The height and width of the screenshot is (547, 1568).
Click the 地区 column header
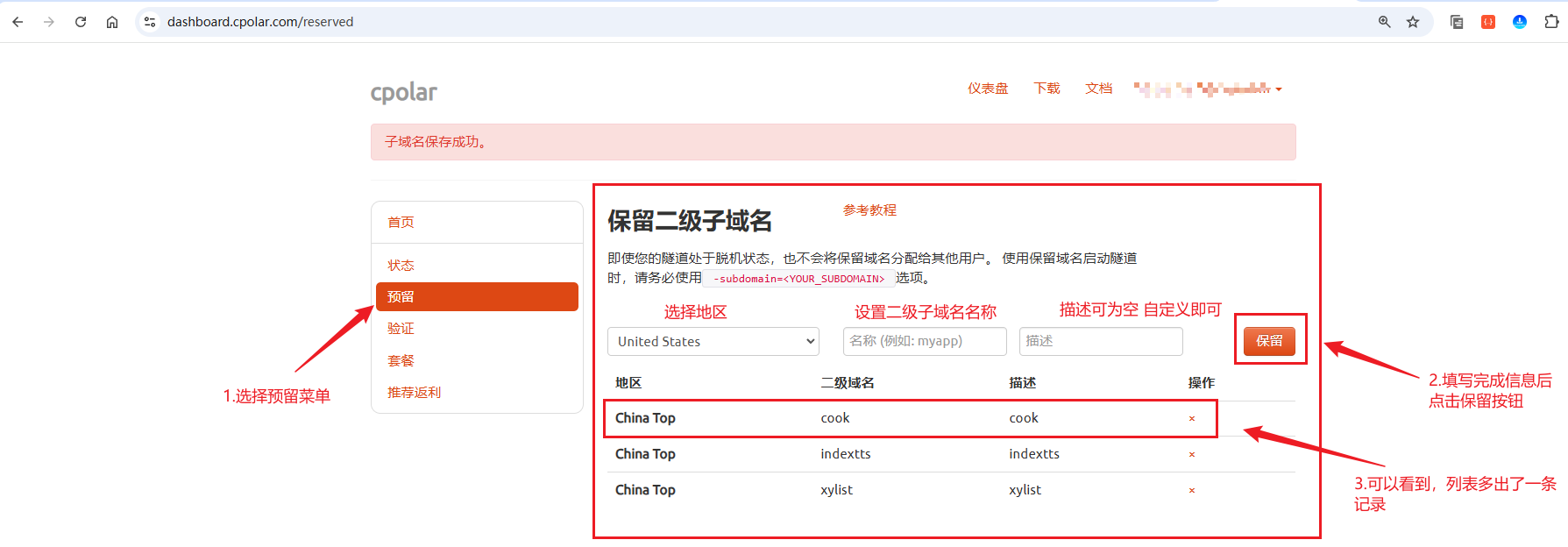coord(628,383)
